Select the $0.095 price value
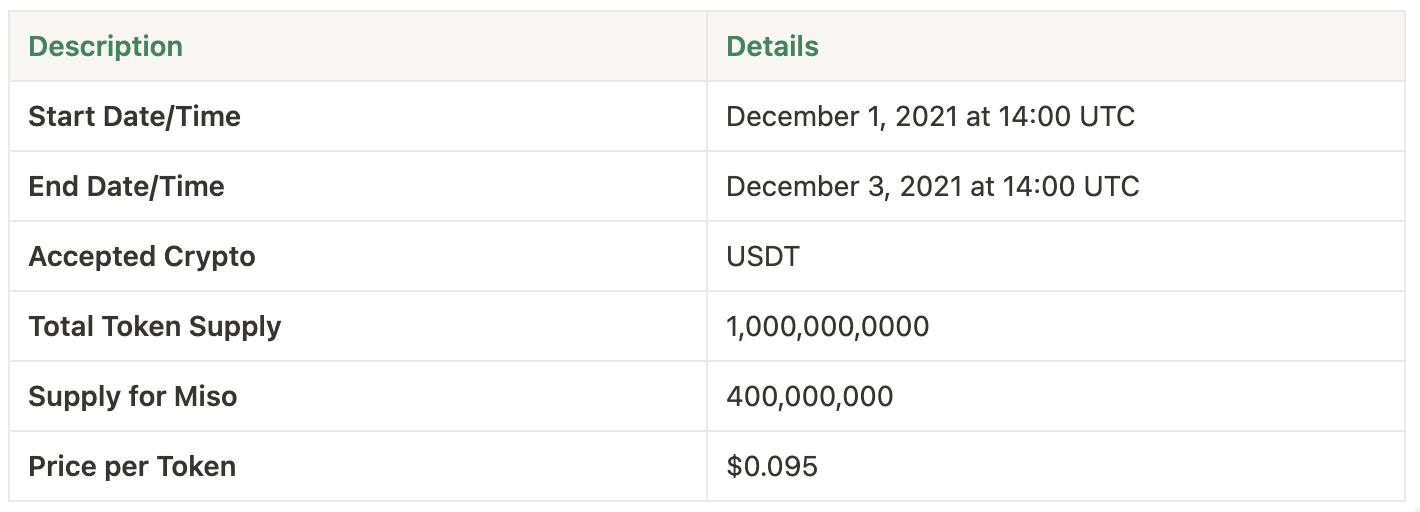The height and width of the screenshot is (512, 1420). coord(772,466)
